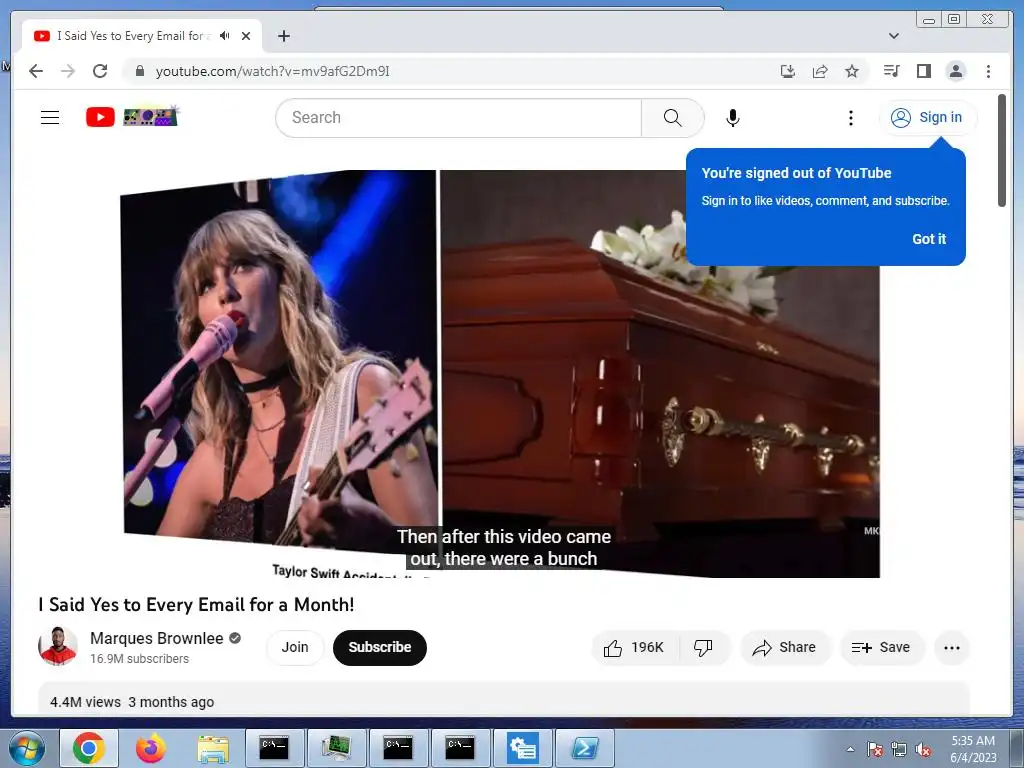The width and height of the screenshot is (1024, 768).
Task: Click the address bar URL
Action: pos(272,71)
